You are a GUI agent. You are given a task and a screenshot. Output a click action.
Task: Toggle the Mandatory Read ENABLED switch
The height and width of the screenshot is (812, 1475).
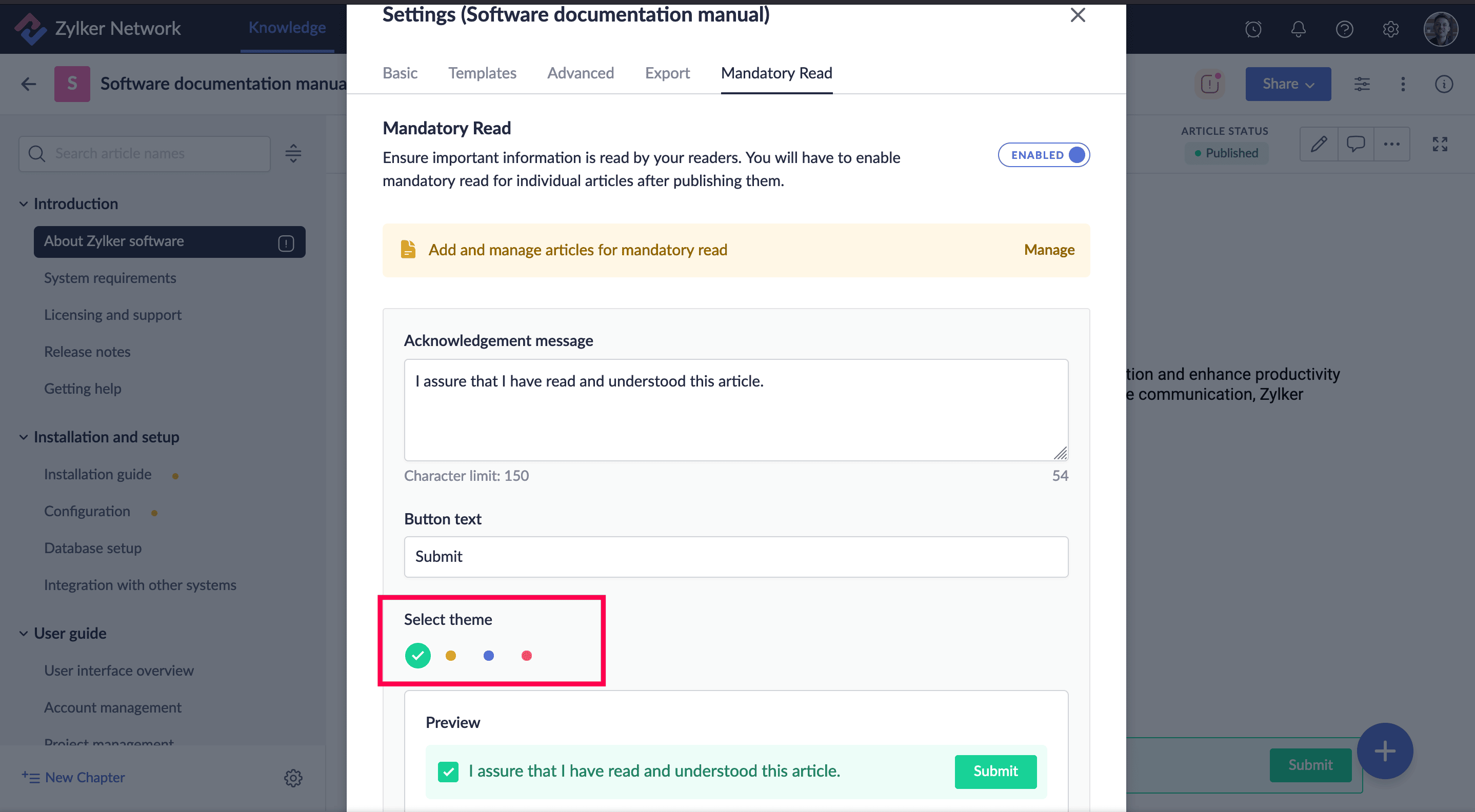click(1043, 155)
